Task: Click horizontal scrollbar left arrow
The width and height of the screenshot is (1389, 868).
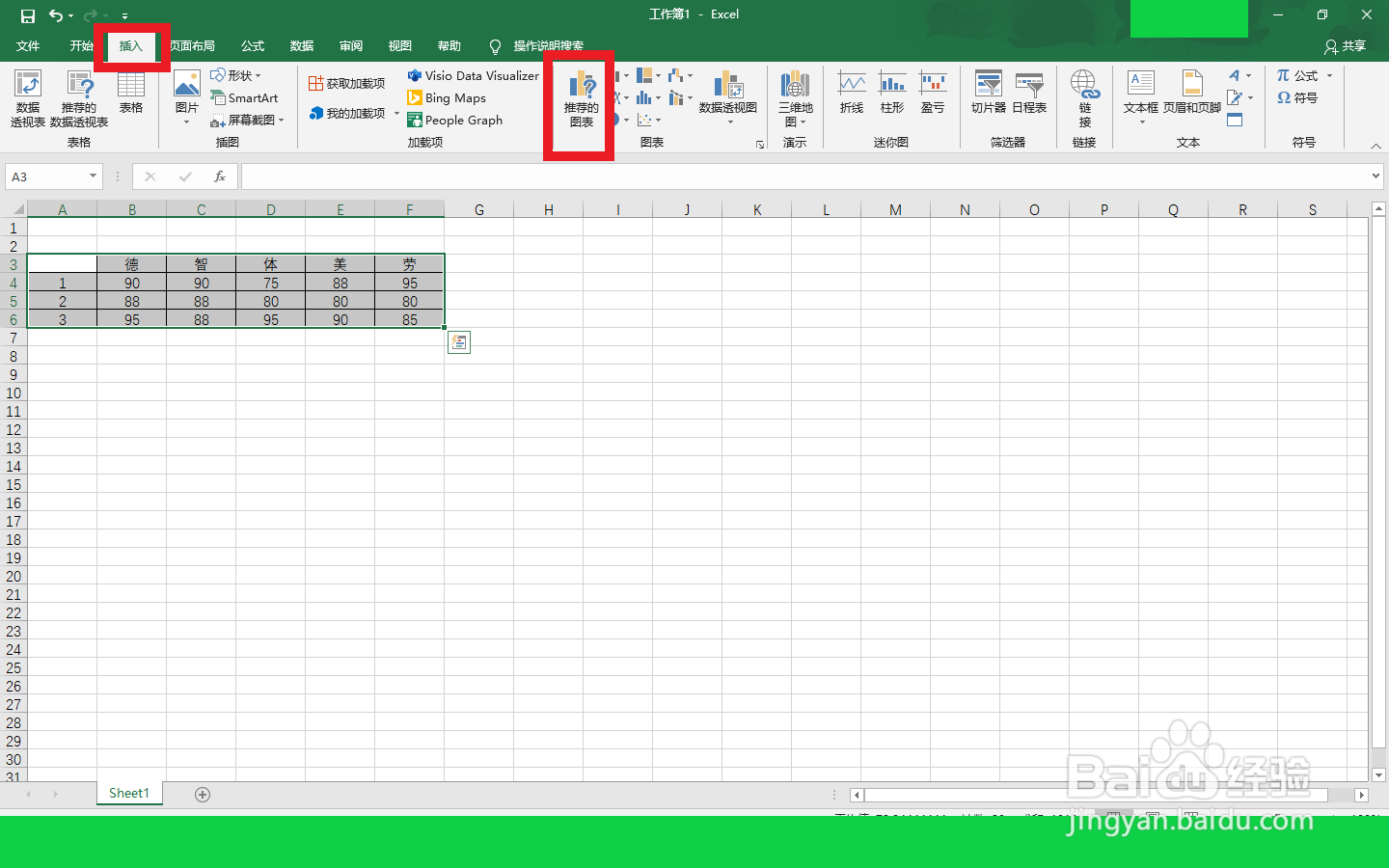Action: tap(857, 795)
